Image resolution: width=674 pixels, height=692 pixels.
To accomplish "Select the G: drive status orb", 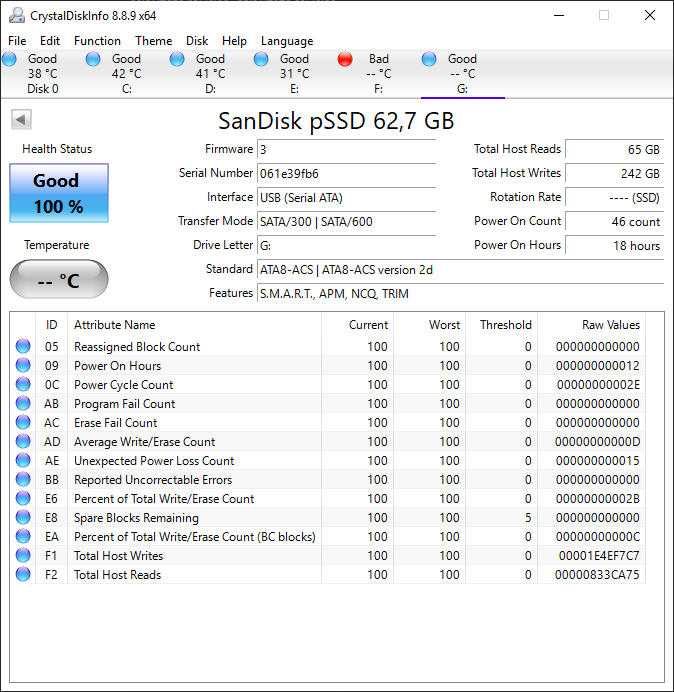I will [x=429, y=59].
